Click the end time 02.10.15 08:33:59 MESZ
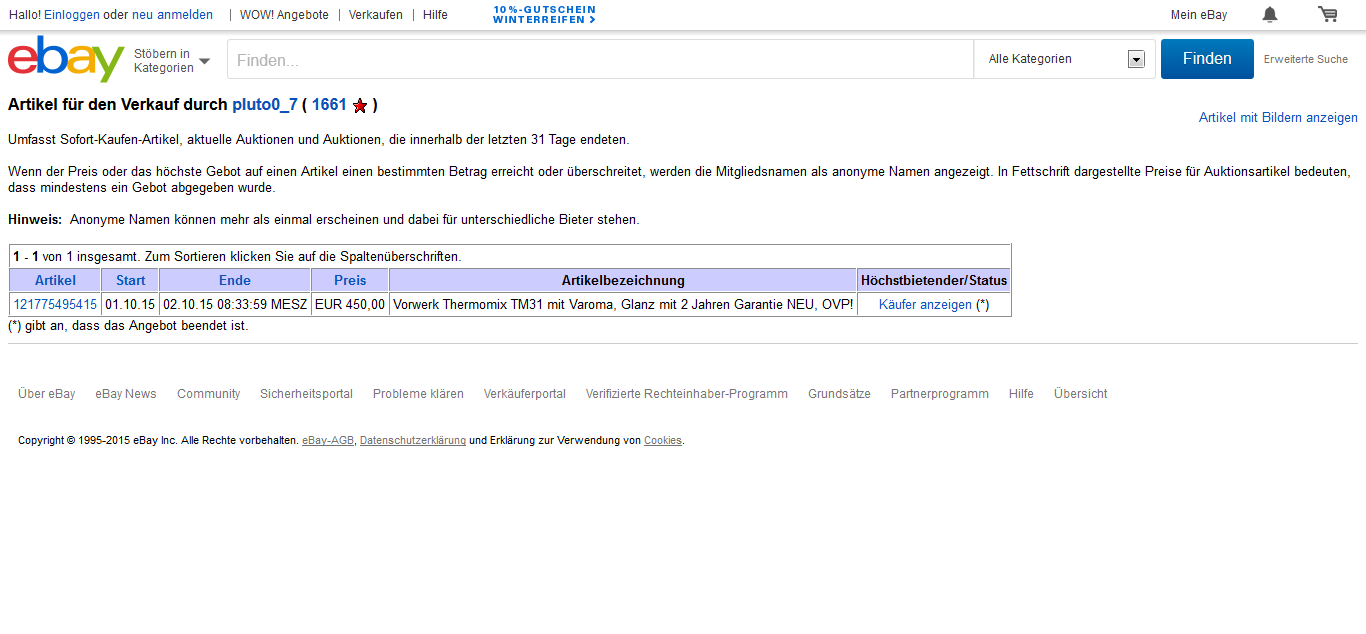 (x=235, y=305)
